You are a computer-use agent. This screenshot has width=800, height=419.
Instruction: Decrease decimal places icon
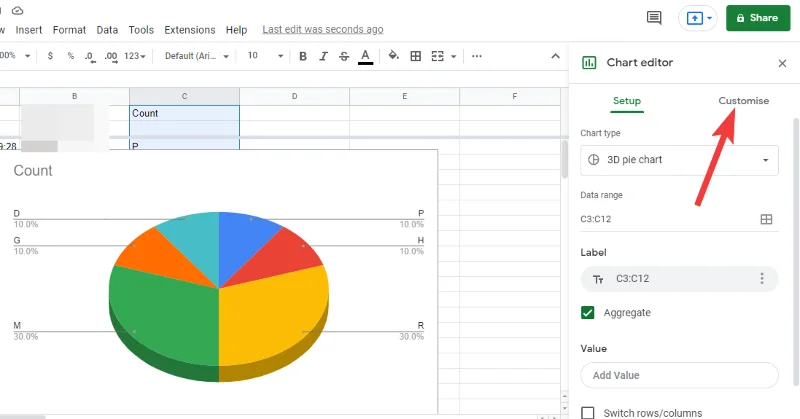[x=90, y=56]
